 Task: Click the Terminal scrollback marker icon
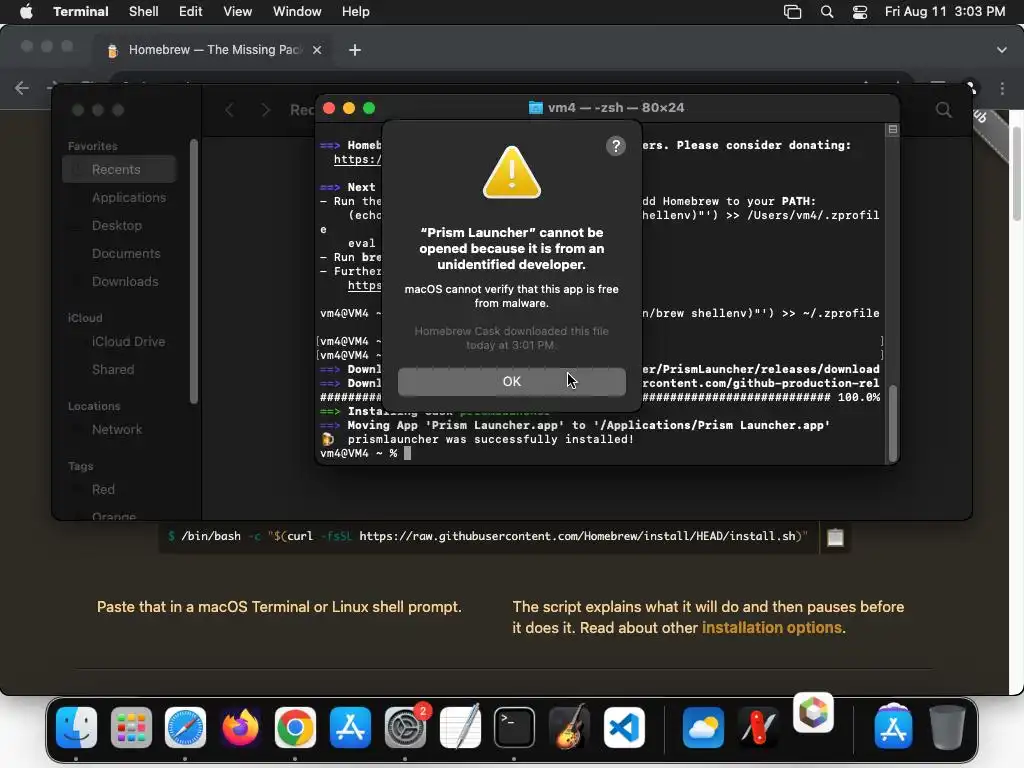point(893,130)
